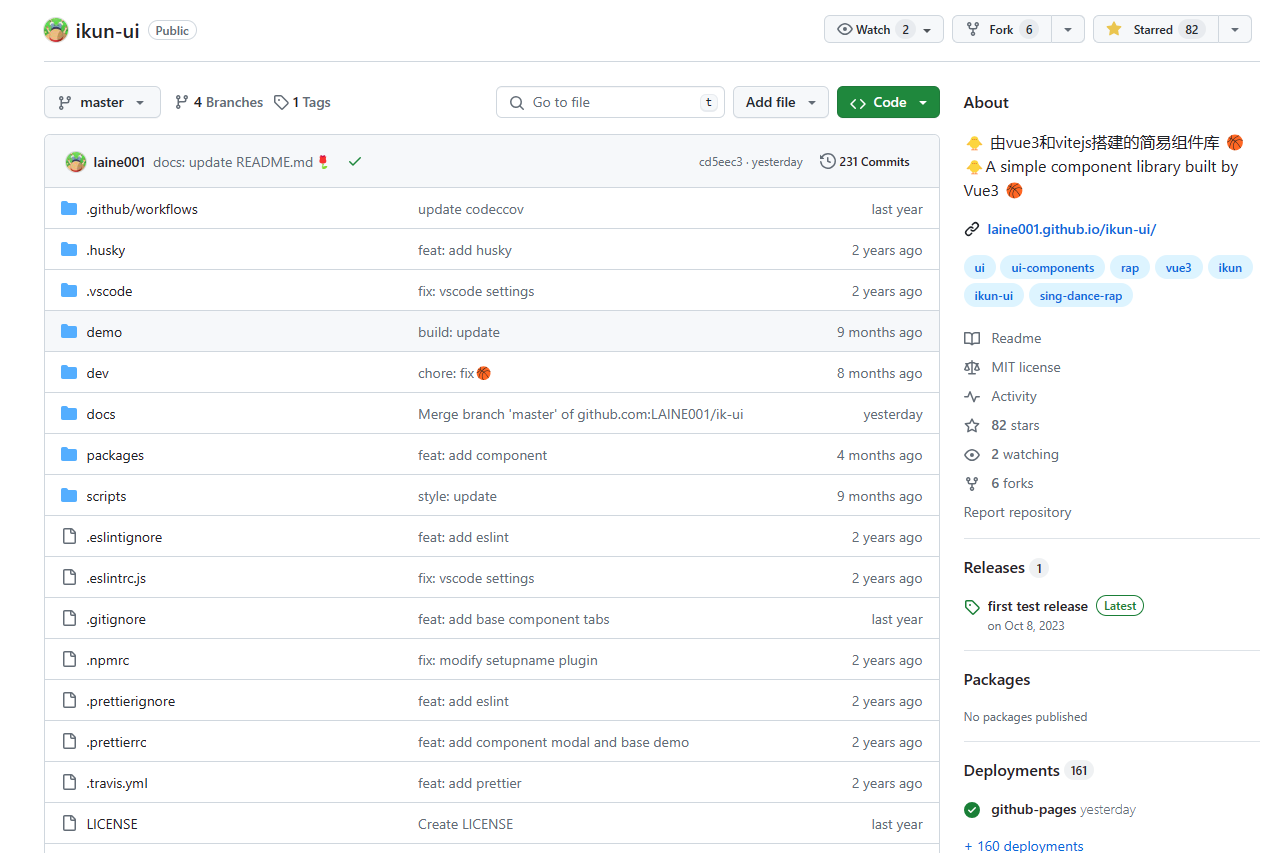
Task: Click the fork icon beside 6 forks
Action: (x=972, y=483)
